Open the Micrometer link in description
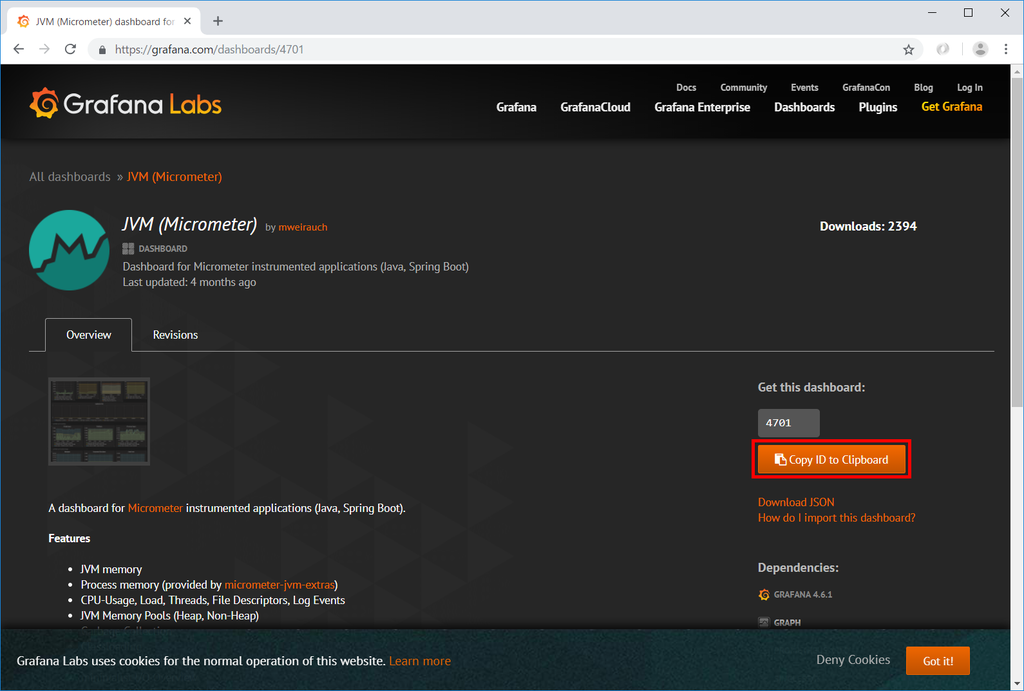The height and width of the screenshot is (691, 1024). (x=155, y=508)
